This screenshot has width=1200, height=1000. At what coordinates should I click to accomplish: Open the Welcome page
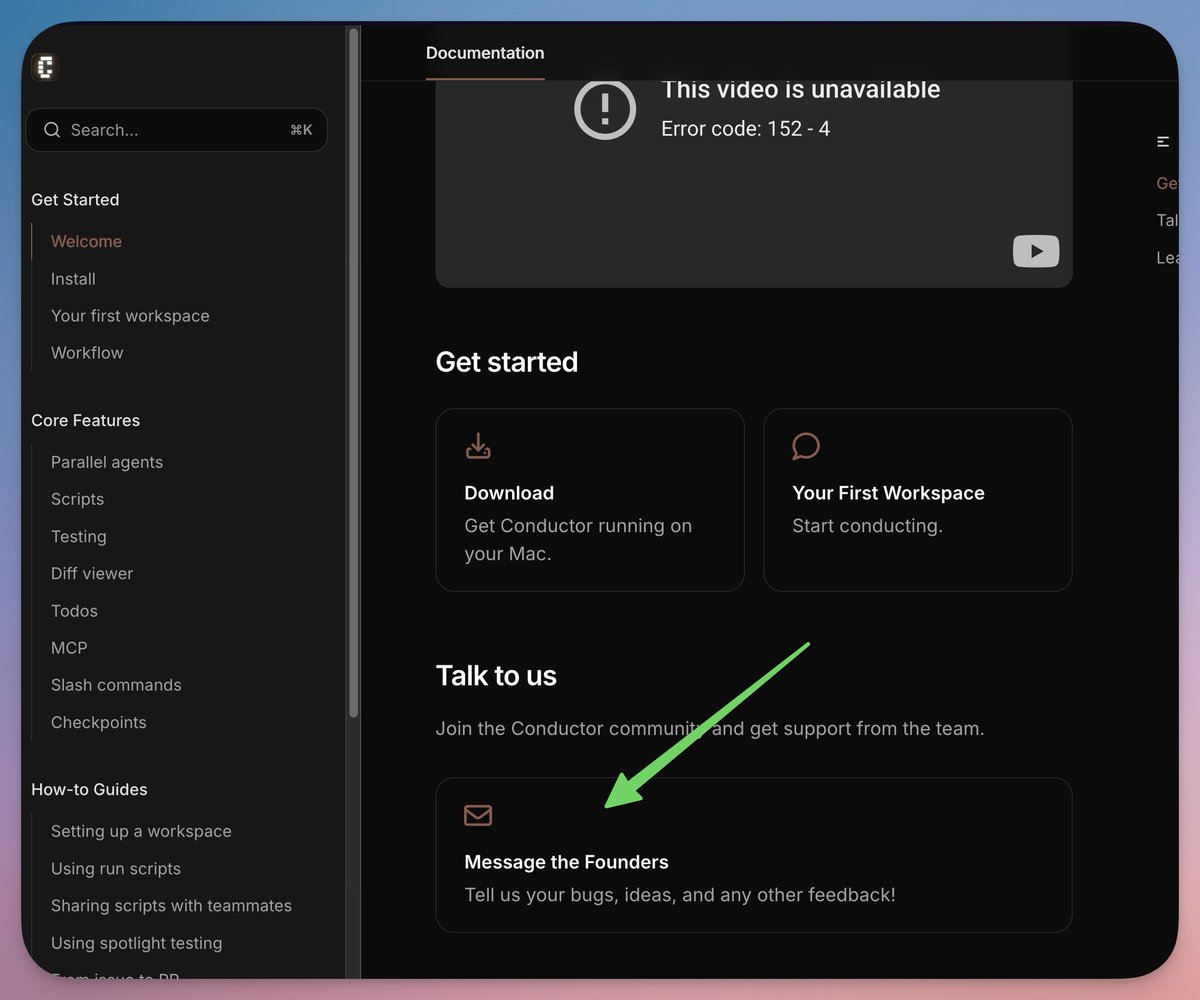[x=86, y=241]
